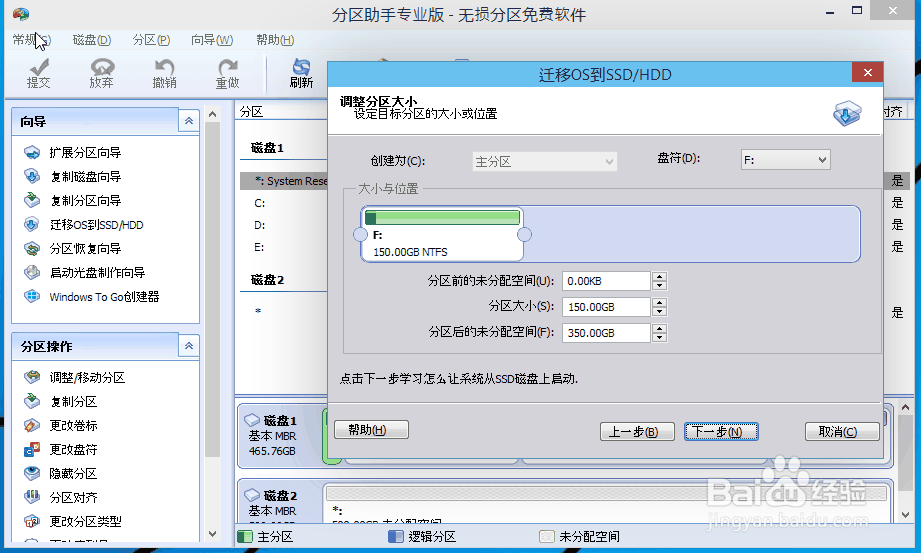Open the 分区(P) menu
This screenshot has height=553, width=921.
tap(152, 40)
